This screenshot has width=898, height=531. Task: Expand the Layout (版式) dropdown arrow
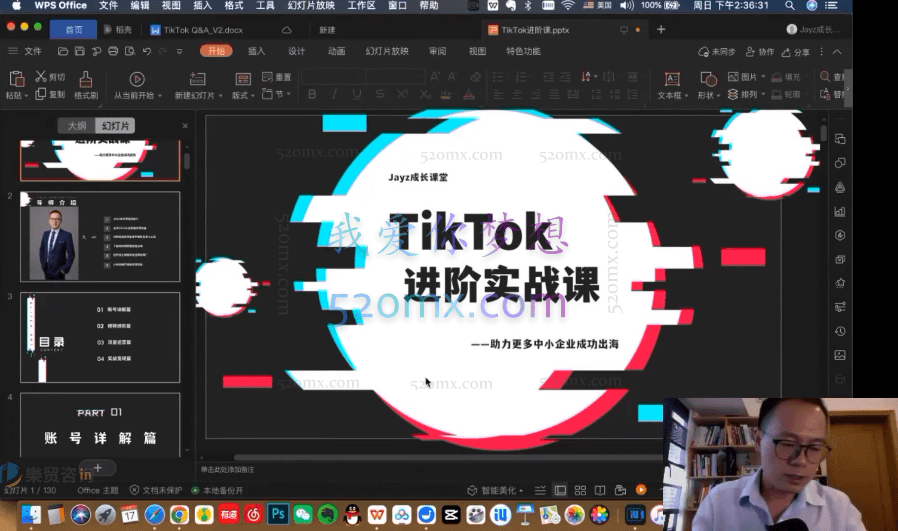(x=253, y=96)
